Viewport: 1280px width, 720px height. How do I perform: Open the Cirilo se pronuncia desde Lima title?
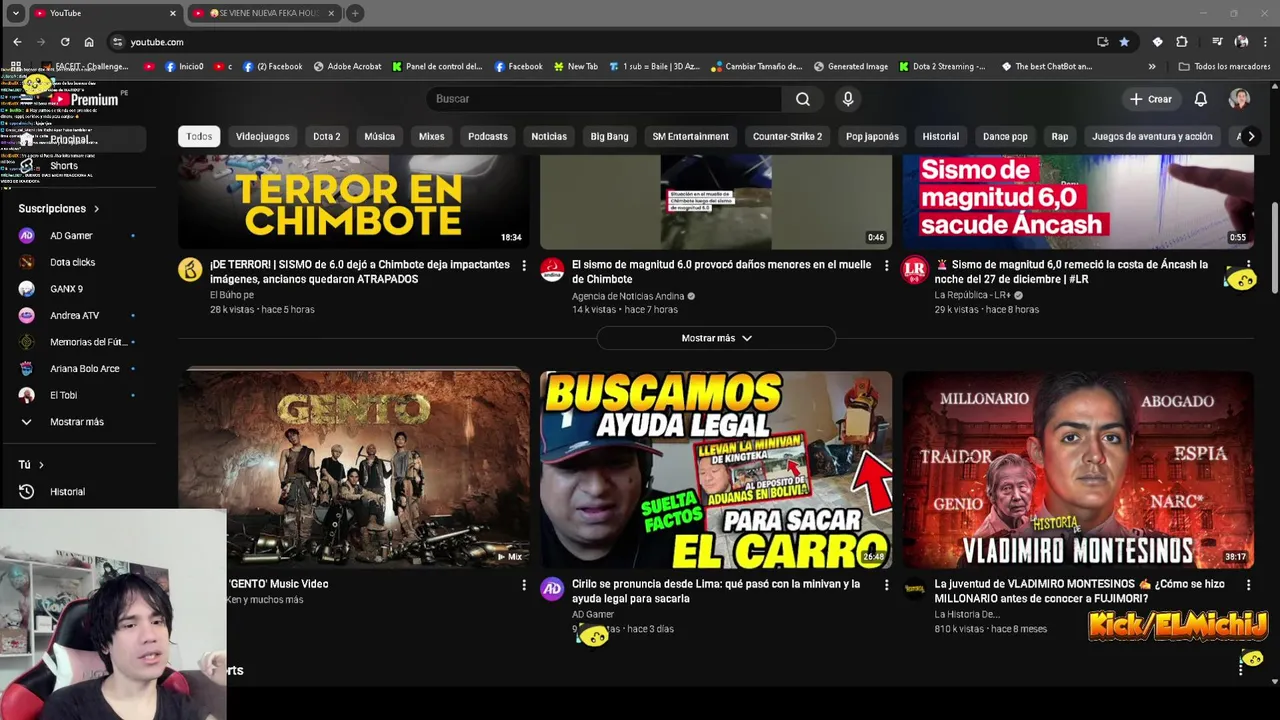point(716,591)
